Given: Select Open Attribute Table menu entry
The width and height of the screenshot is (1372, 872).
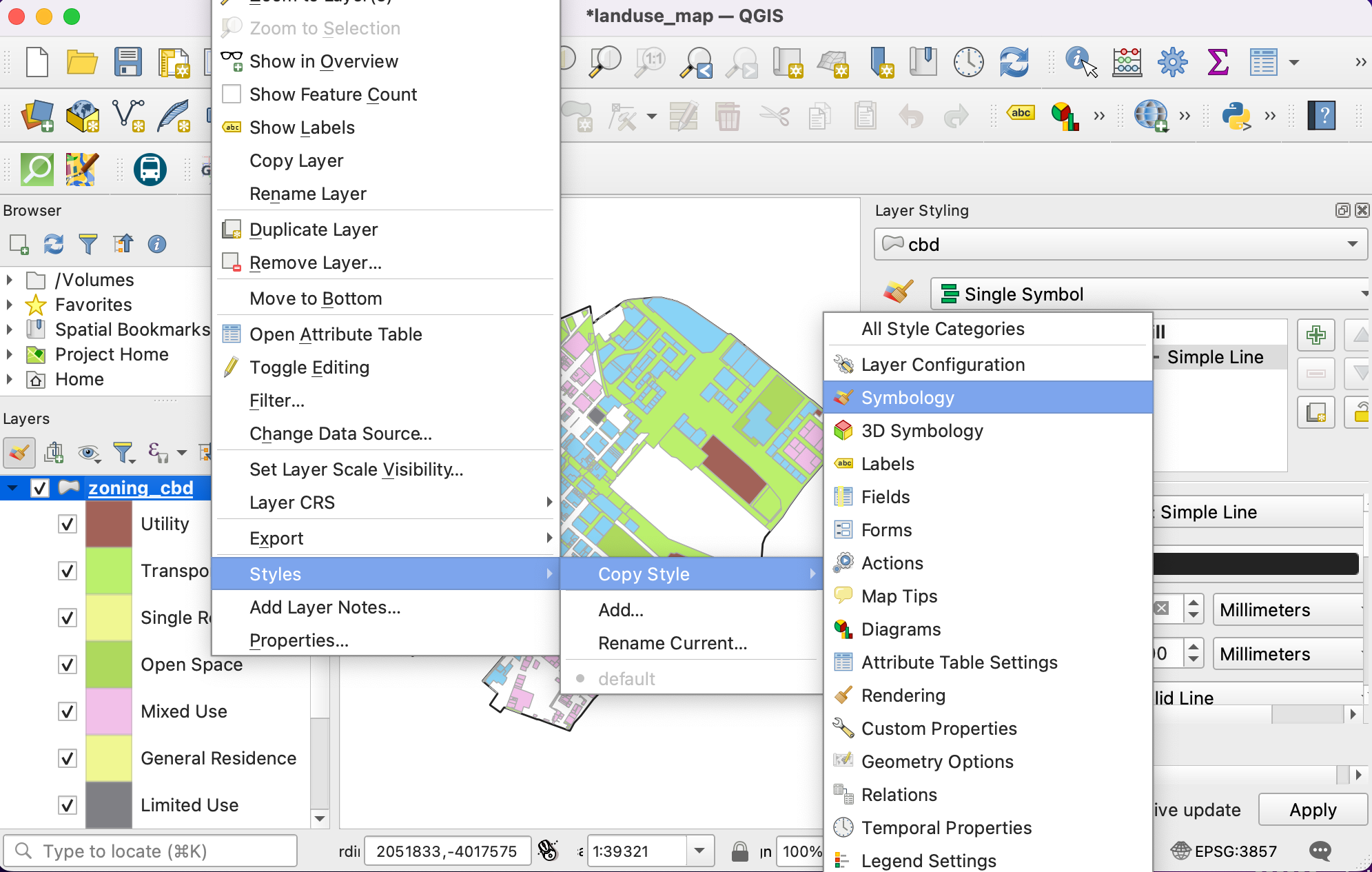Looking at the screenshot, I should [336, 334].
